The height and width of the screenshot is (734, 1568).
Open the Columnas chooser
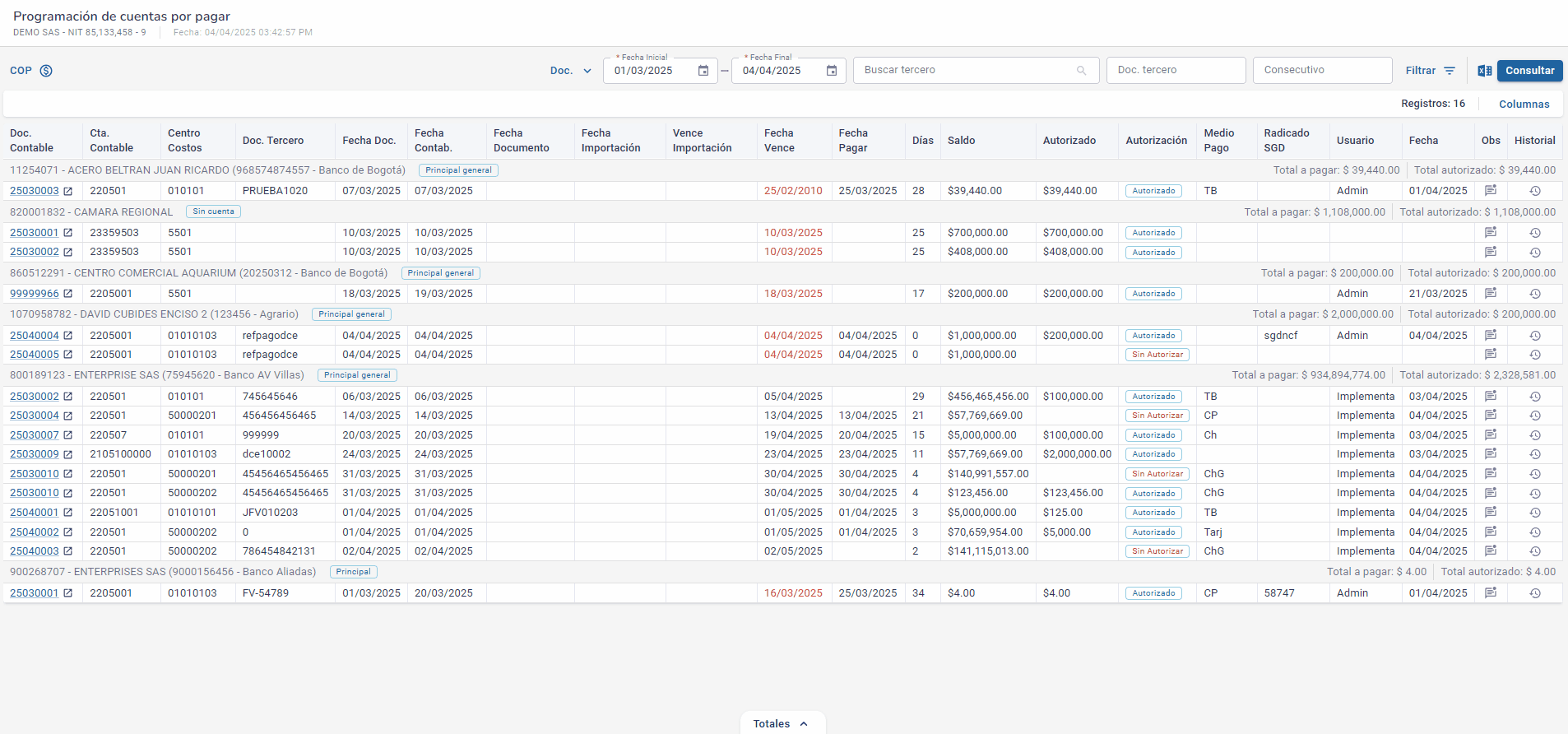pos(1524,105)
